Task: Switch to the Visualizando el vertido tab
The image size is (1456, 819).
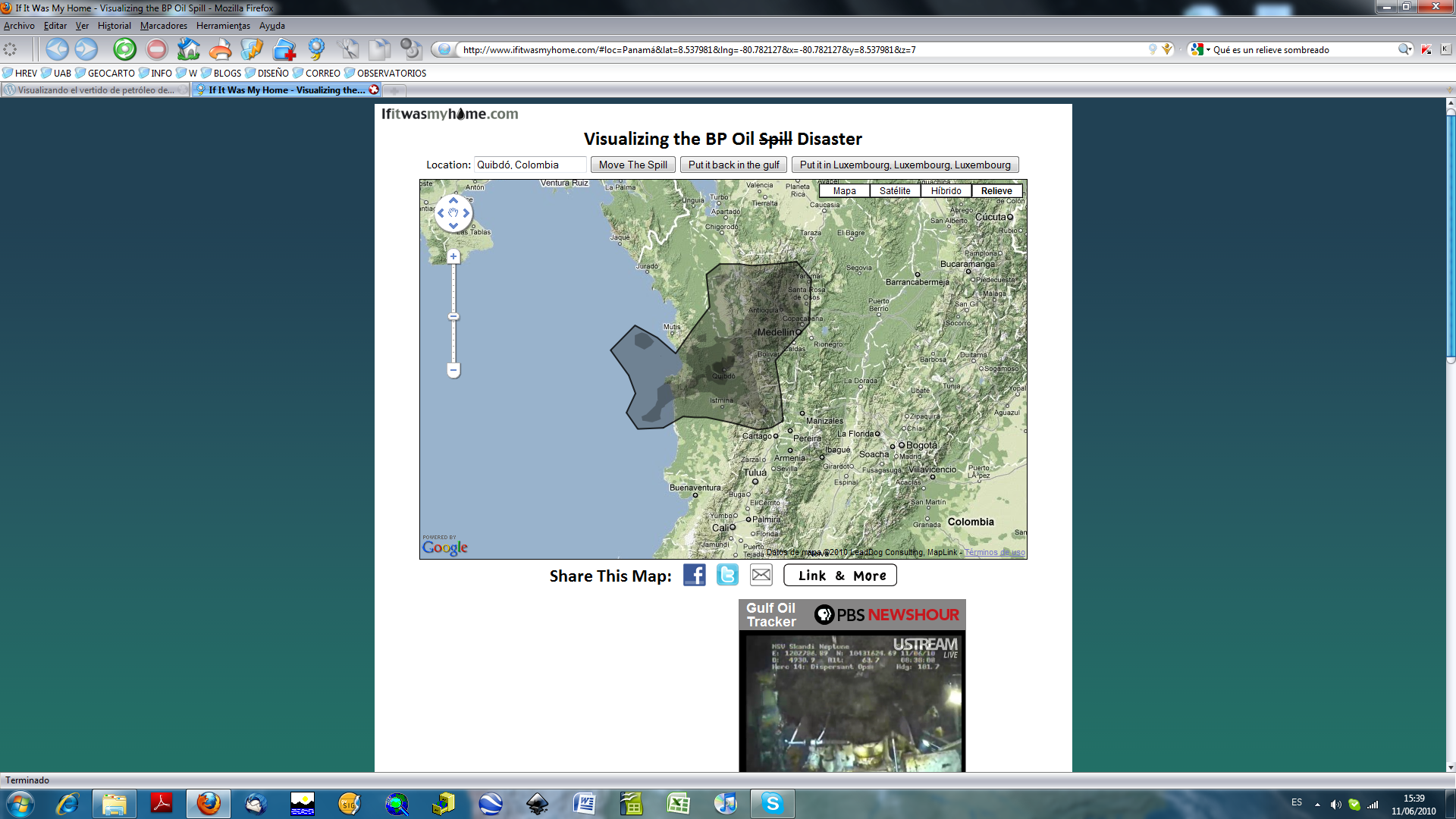Action: (x=95, y=90)
